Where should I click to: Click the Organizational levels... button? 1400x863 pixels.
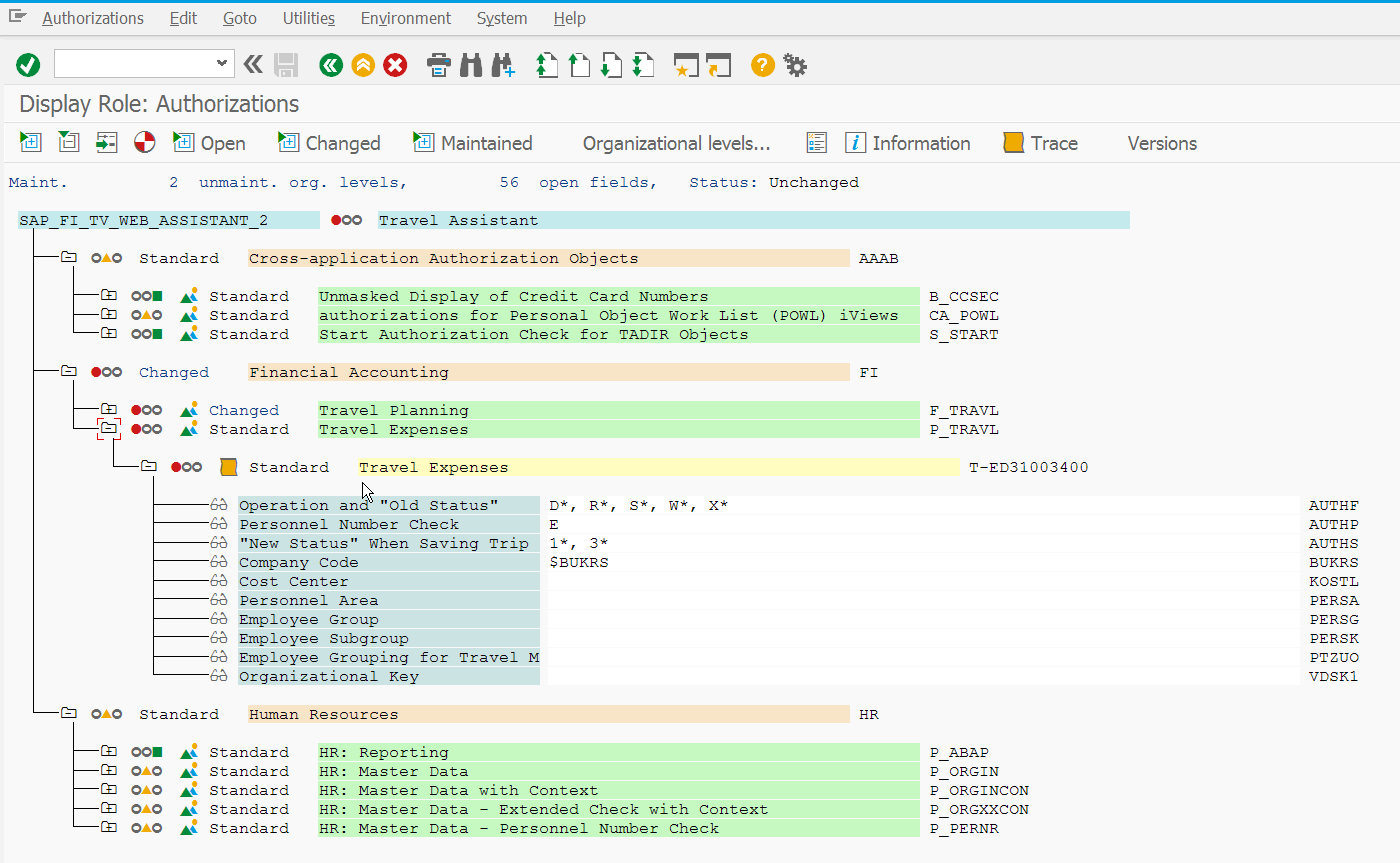tap(677, 143)
